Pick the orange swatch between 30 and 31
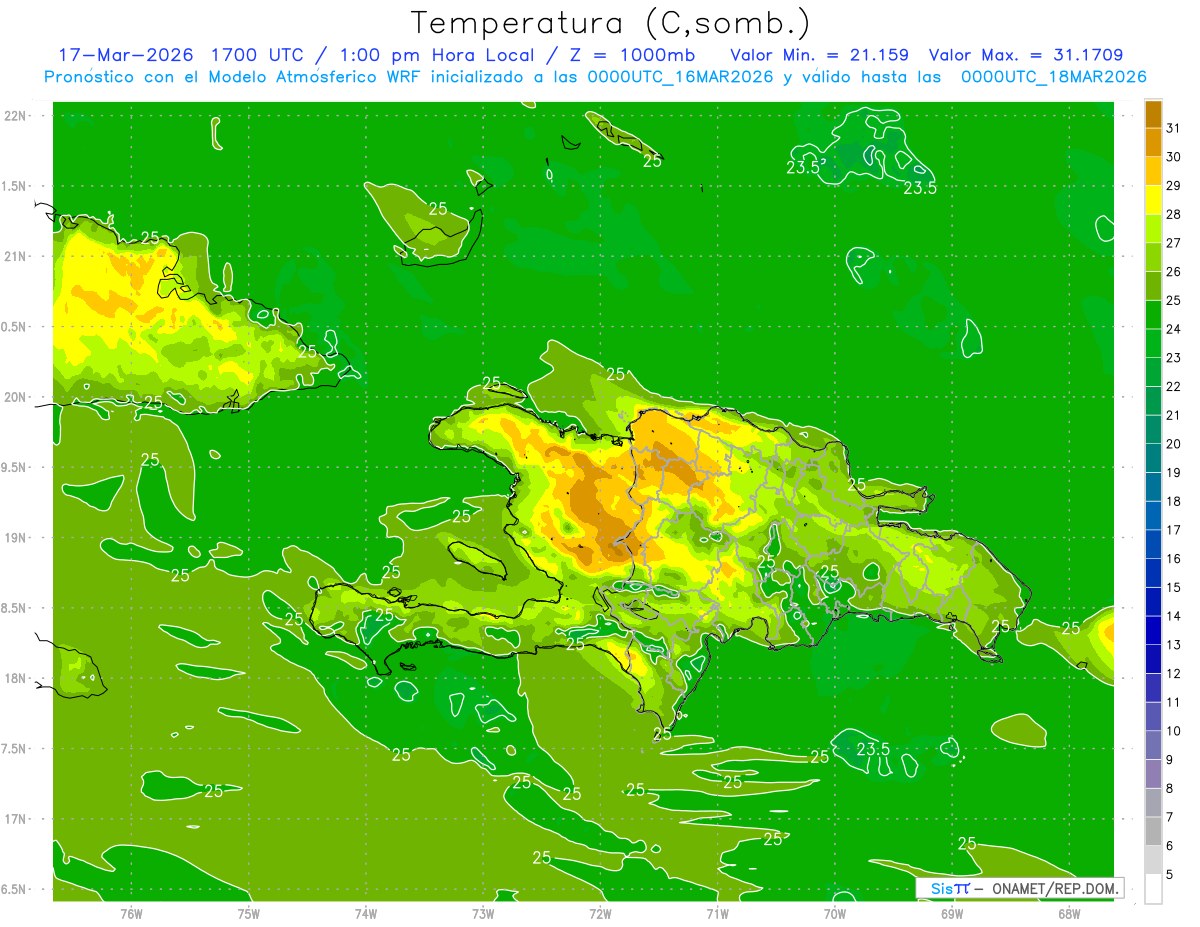Viewport: 1200px width, 927px height. tap(1153, 142)
